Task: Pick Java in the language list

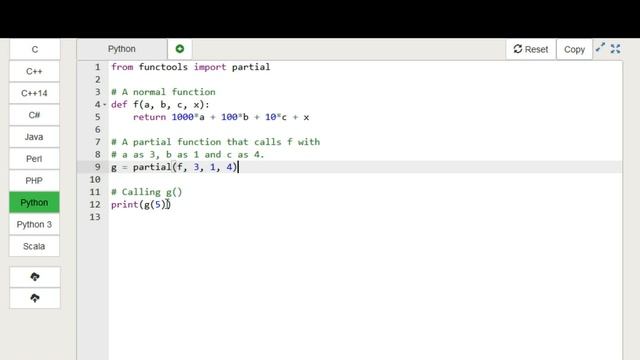Action: [34, 137]
